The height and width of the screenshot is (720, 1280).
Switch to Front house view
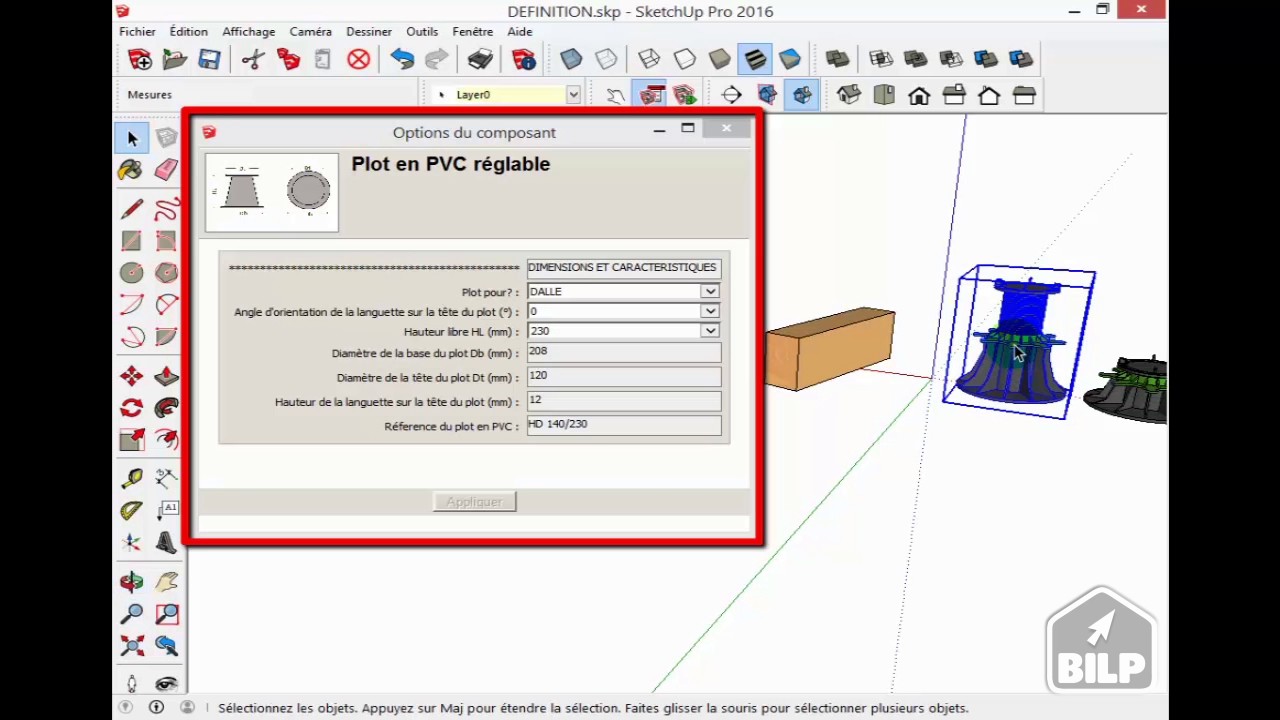tap(919, 95)
